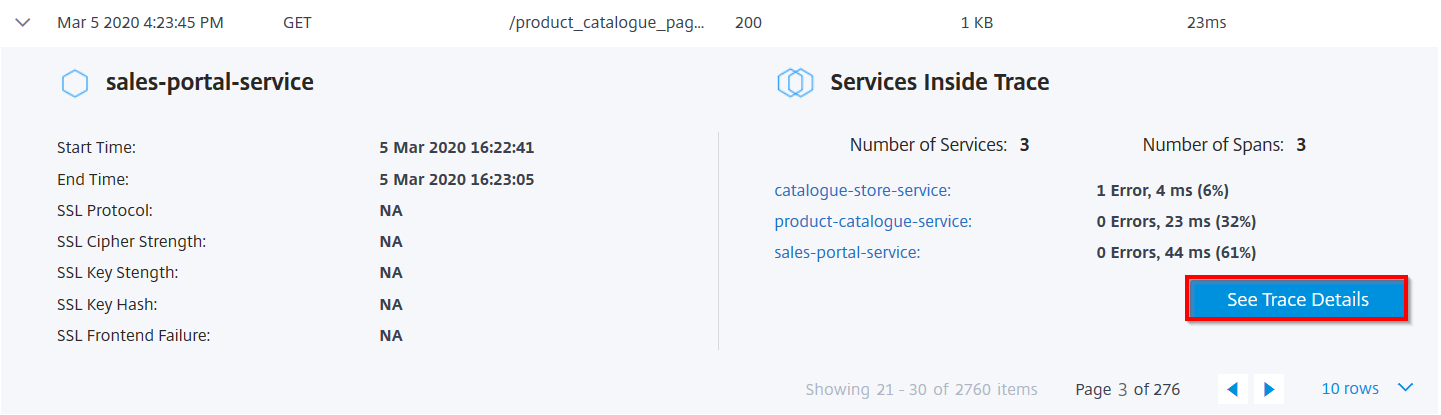Image resolution: width=1441 pixels, height=415 pixels.
Task: Click the GET method cell
Action: coord(298,23)
